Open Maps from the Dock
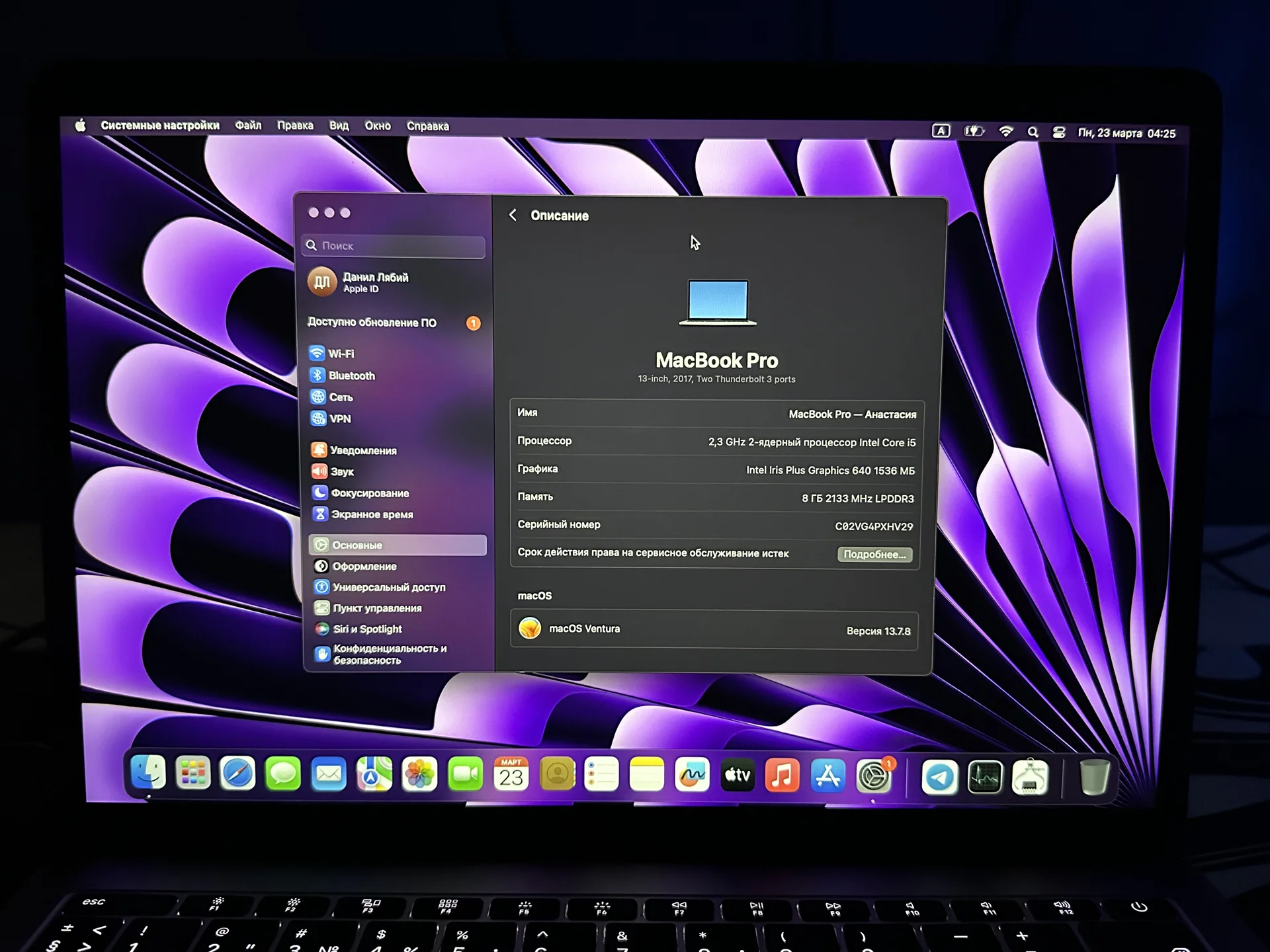1270x952 pixels. pos(374,773)
